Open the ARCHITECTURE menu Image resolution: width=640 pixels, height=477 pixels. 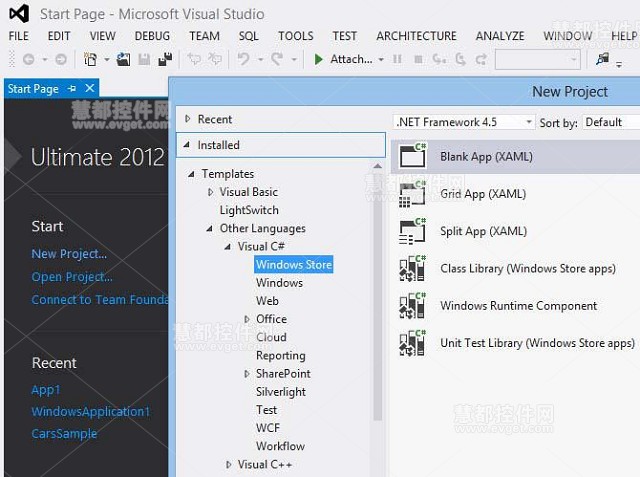[x=416, y=36]
